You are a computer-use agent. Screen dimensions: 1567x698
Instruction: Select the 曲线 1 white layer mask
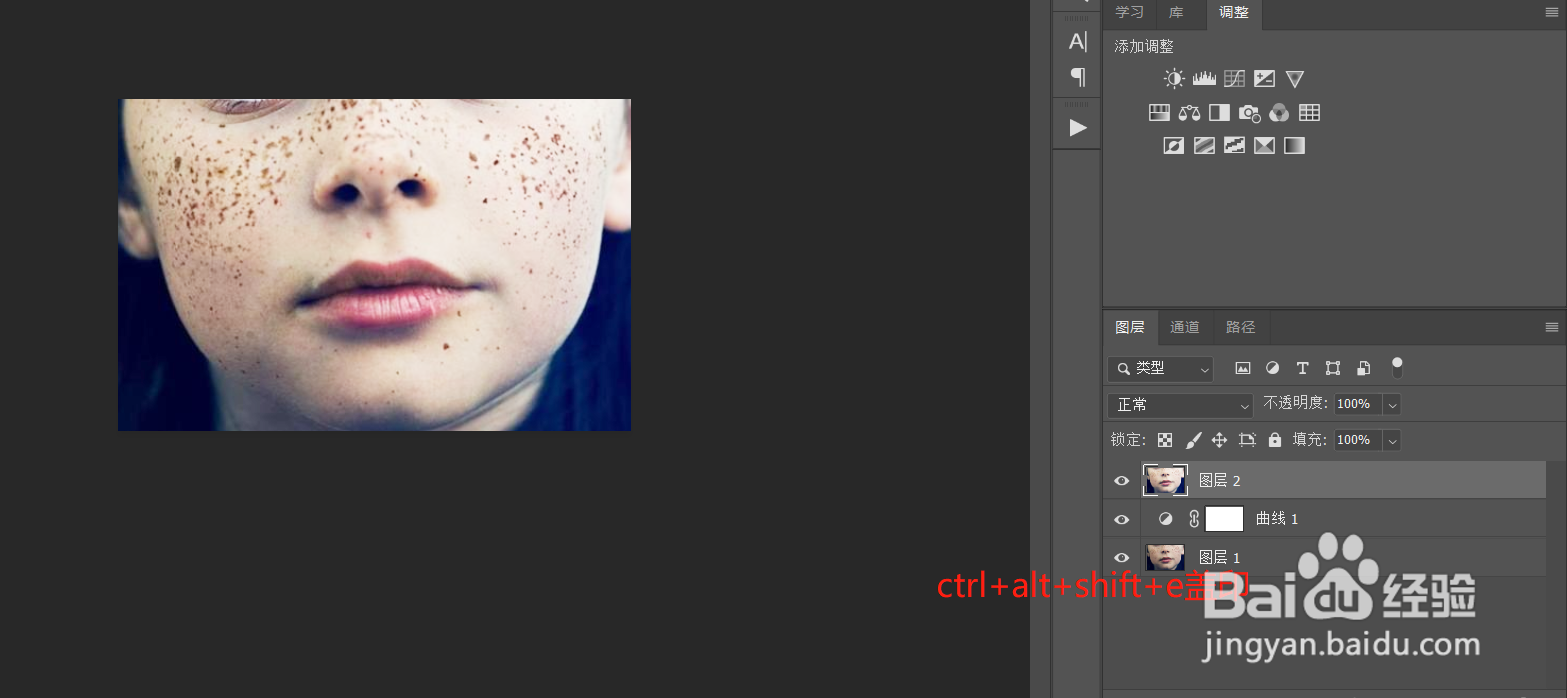[x=1225, y=519]
